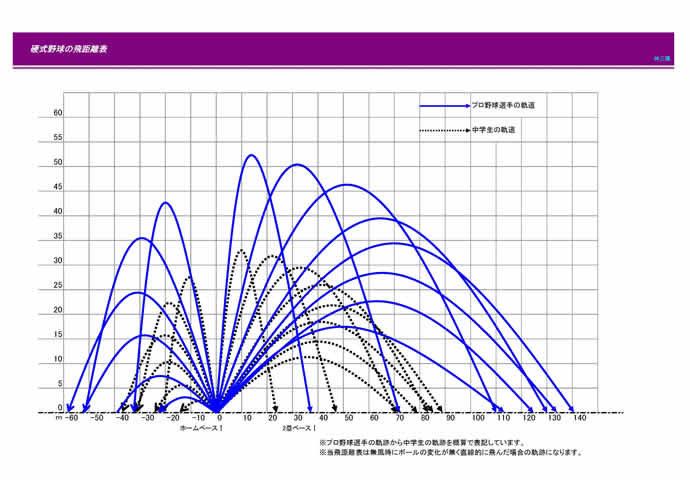Click the 2塁ベース label below the axis
The image size is (690, 480).
pos(296,428)
